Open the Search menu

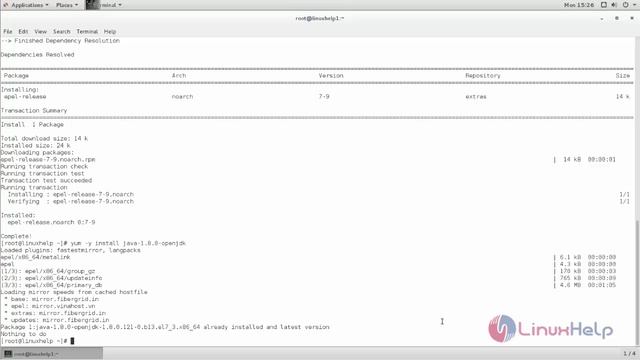pyautogui.click(x=62, y=31)
